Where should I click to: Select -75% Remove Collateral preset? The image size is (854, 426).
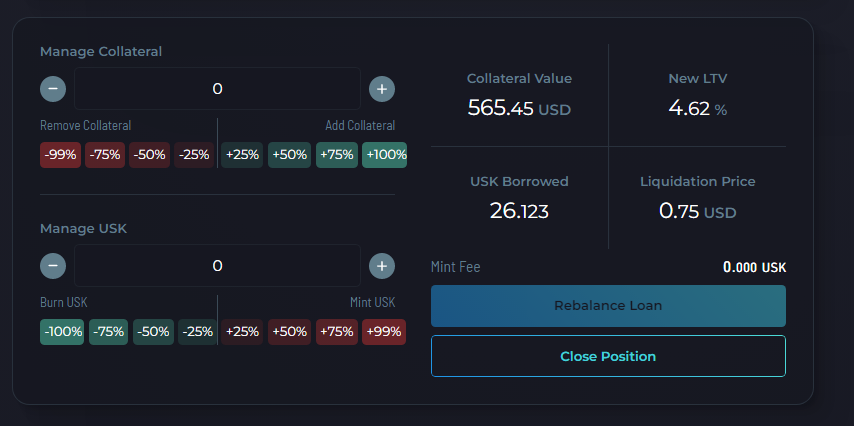tap(105, 155)
